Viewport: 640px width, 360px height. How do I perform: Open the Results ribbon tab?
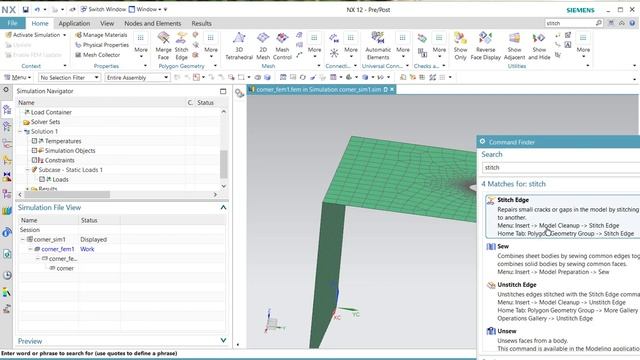tap(201, 23)
